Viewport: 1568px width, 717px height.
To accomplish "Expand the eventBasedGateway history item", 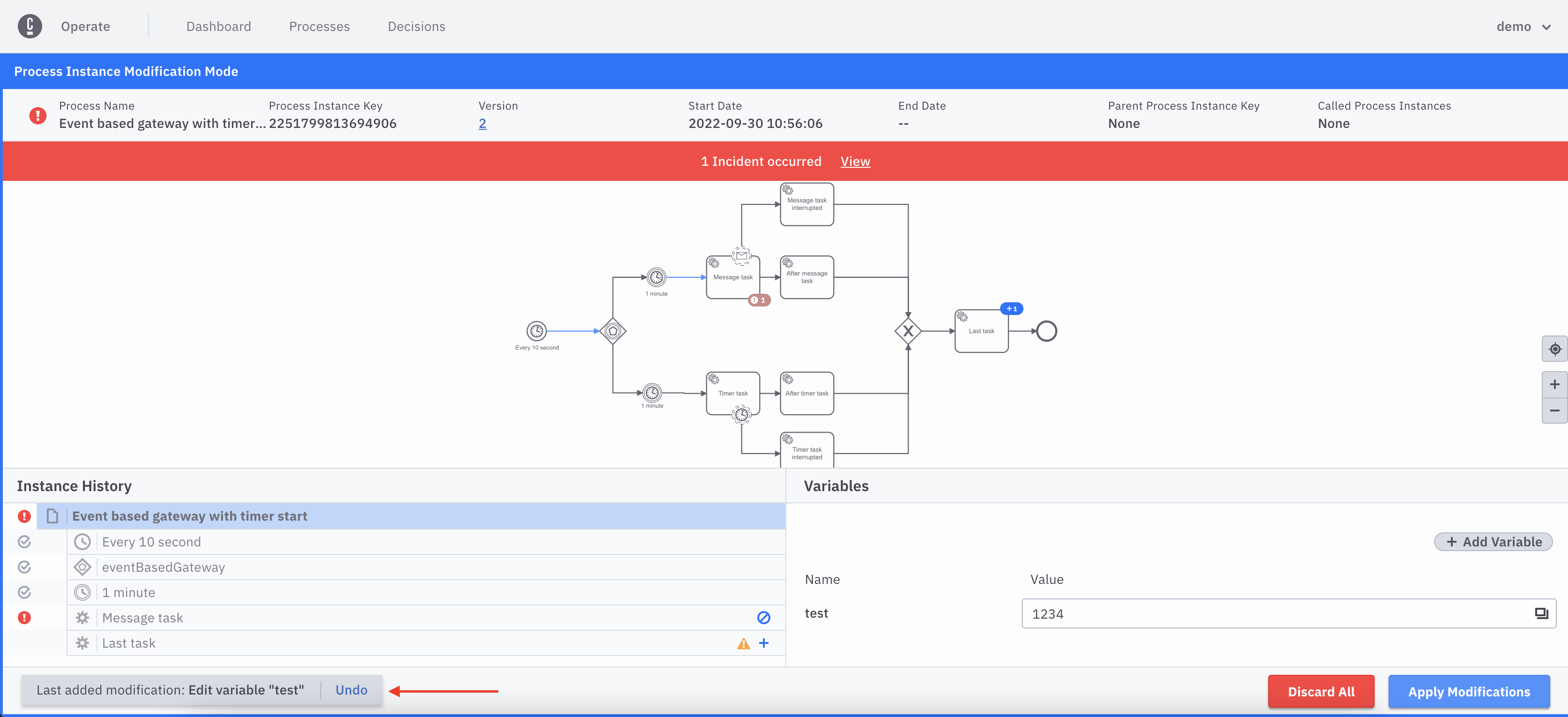I will 163,566.
